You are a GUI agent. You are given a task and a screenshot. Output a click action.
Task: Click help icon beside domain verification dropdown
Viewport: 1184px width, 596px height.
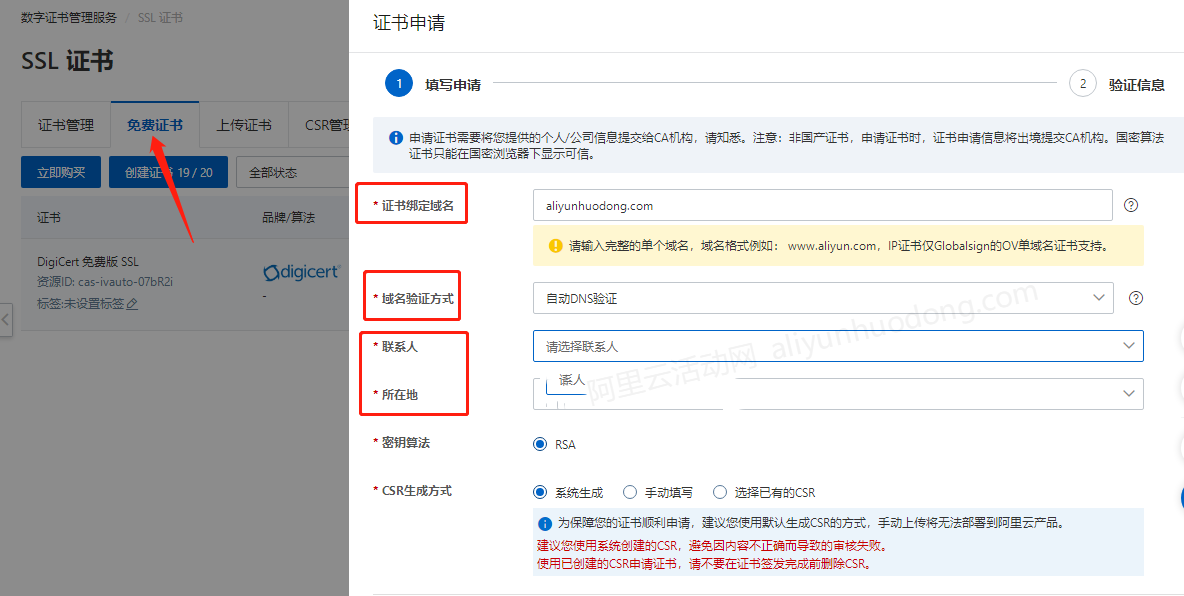click(x=1135, y=298)
